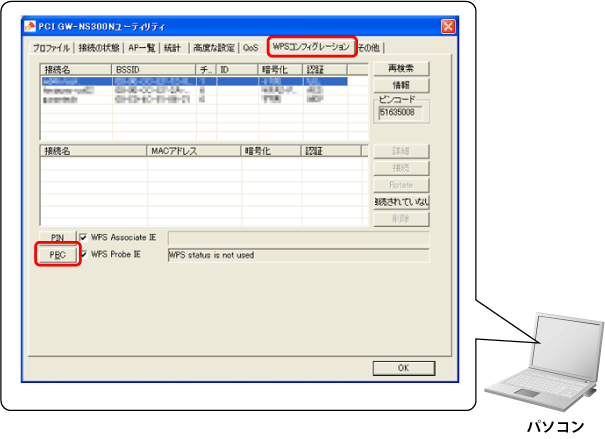605x439 pixels.
Task: Switch to the QoS tab
Action: point(250,47)
